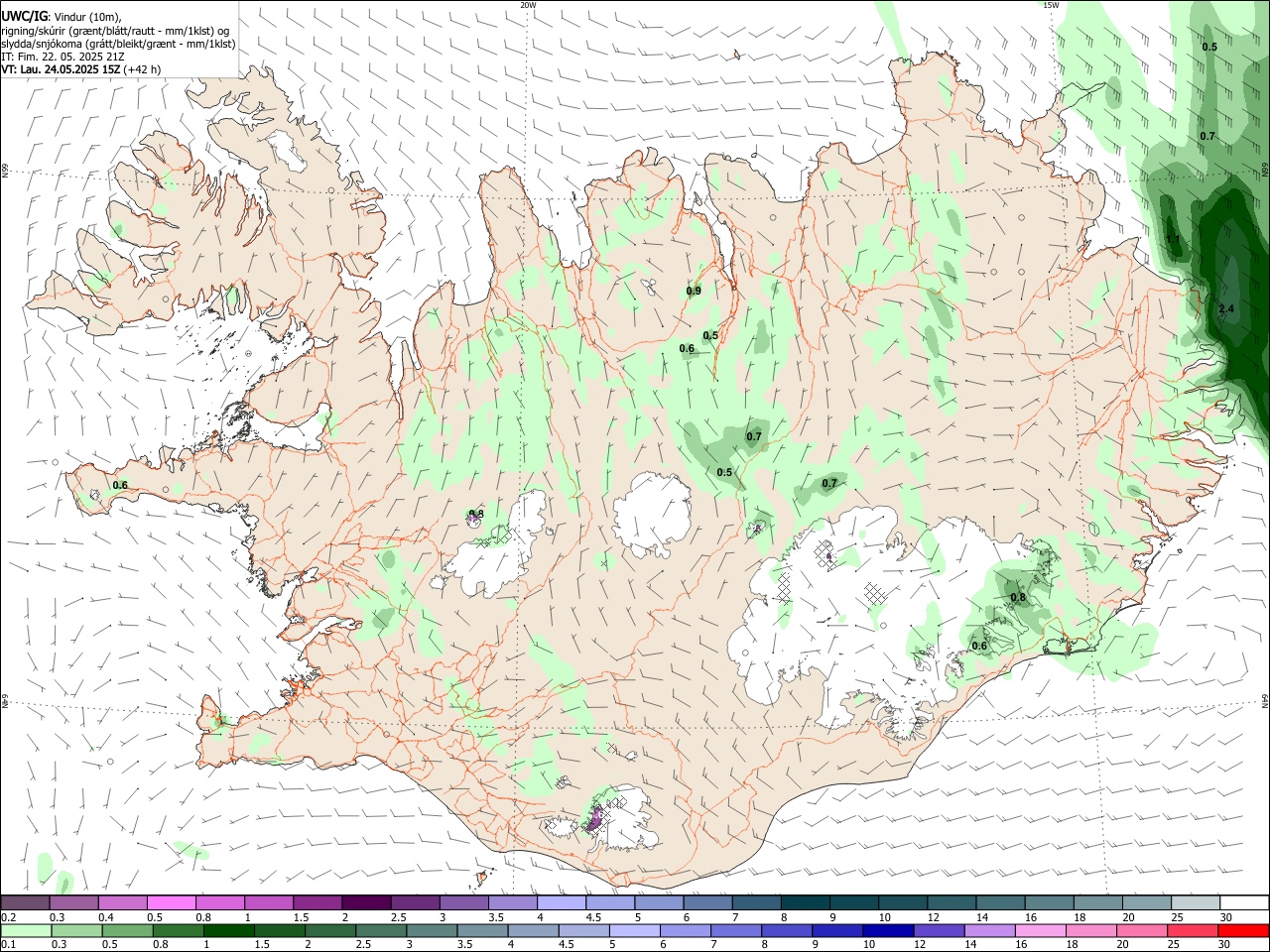Image resolution: width=1270 pixels, height=952 pixels.
Task: Click the '(+42 h)' forecast offset text
Action: click(x=143, y=69)
